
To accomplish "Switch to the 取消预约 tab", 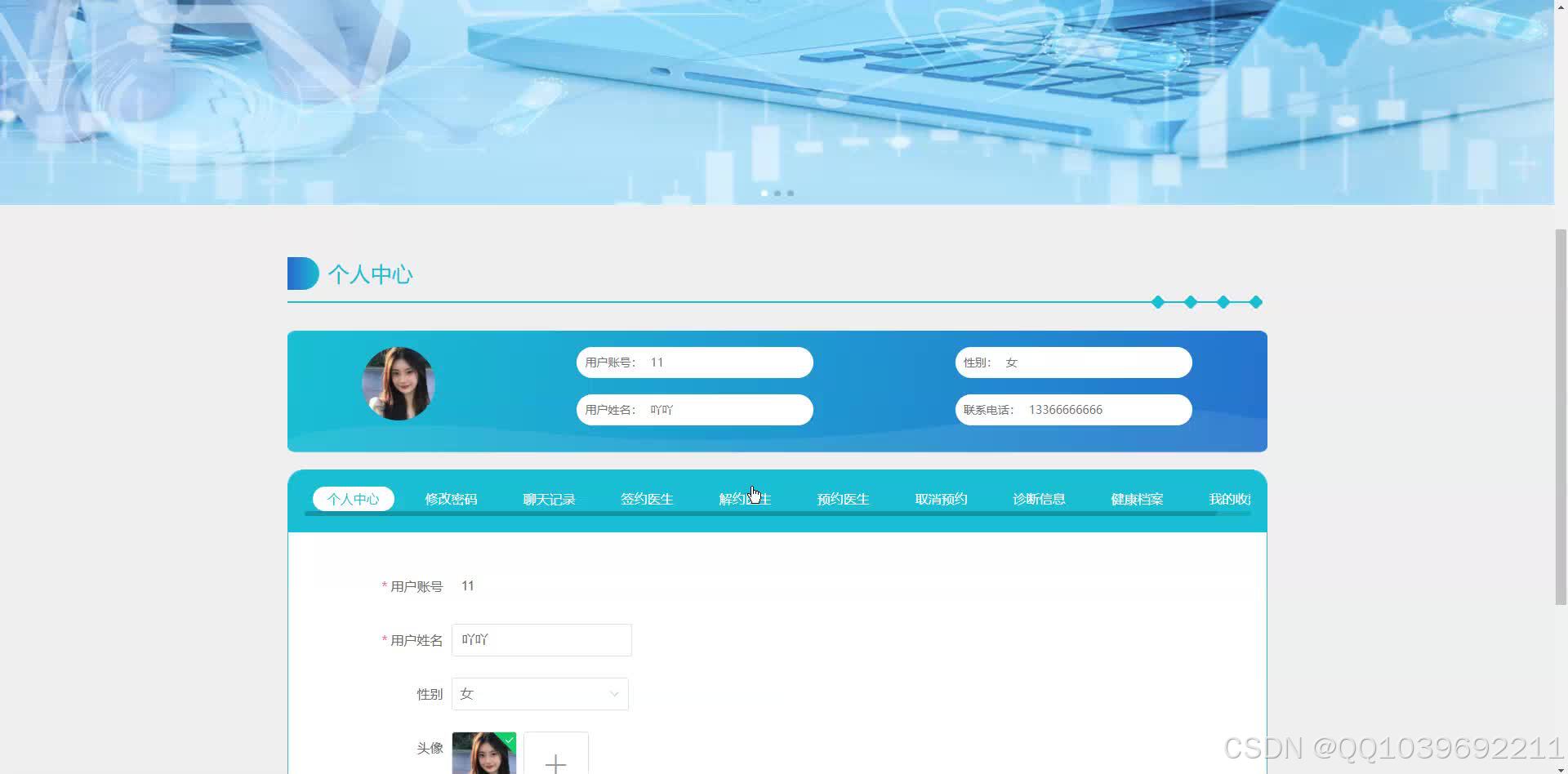I will coord(941,499).
